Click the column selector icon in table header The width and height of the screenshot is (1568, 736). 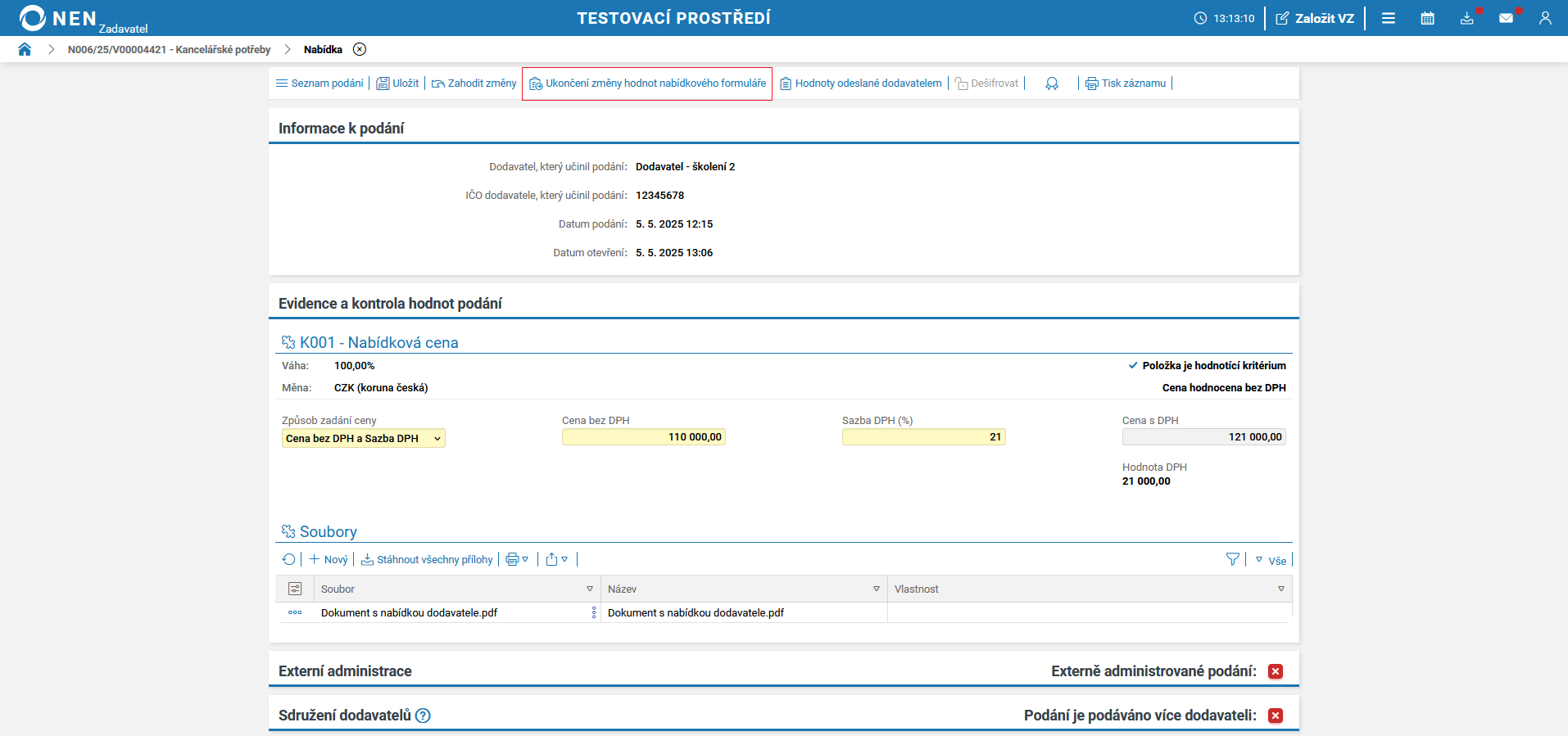point(295,589)
